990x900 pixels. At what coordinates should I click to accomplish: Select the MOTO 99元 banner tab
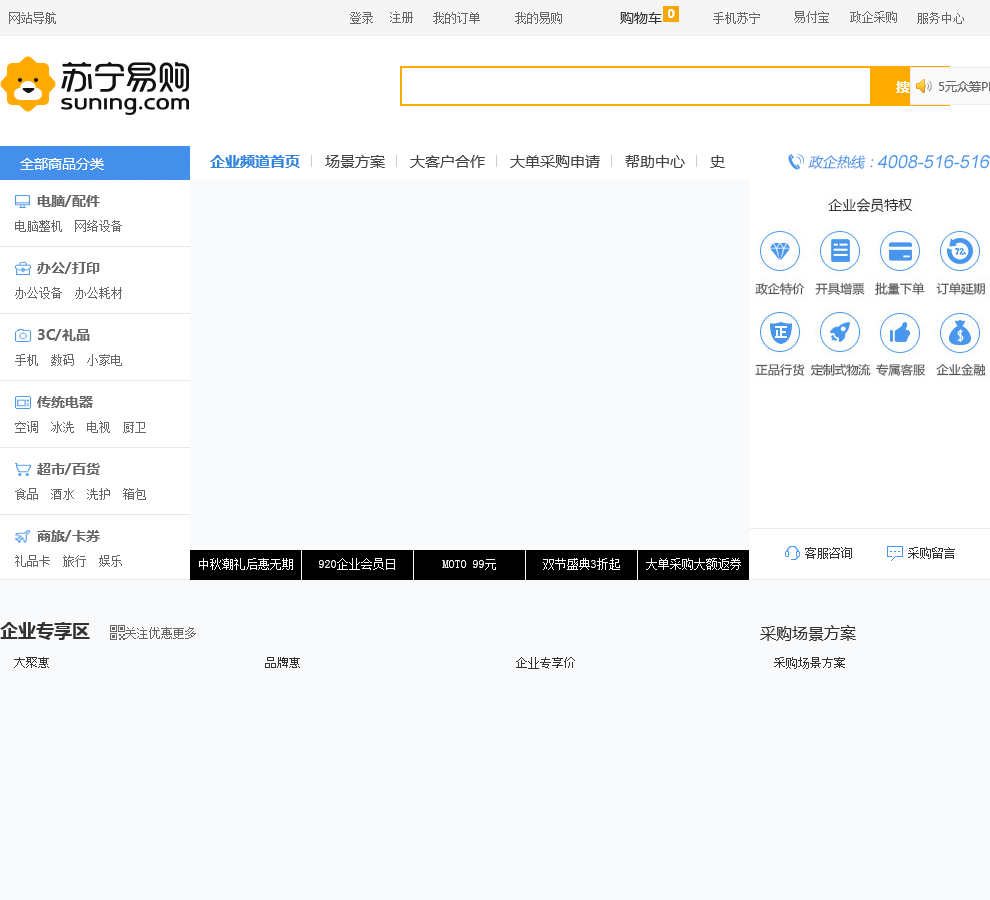pyautogui.click(x=469, y=565)
